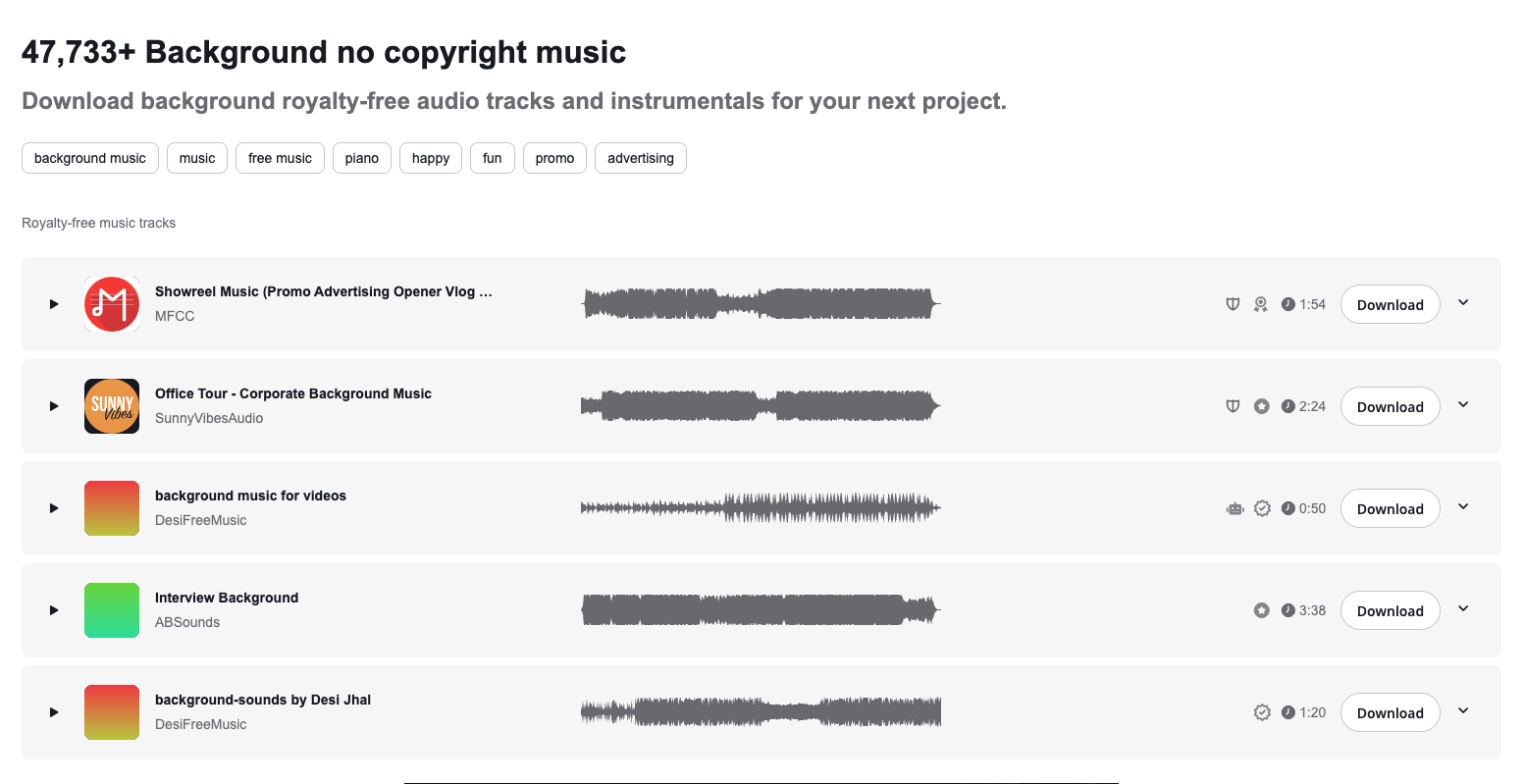Screen dimensions: 1524x784
Task: Expand details for Showreel Music track
Action: (1463, 303)
